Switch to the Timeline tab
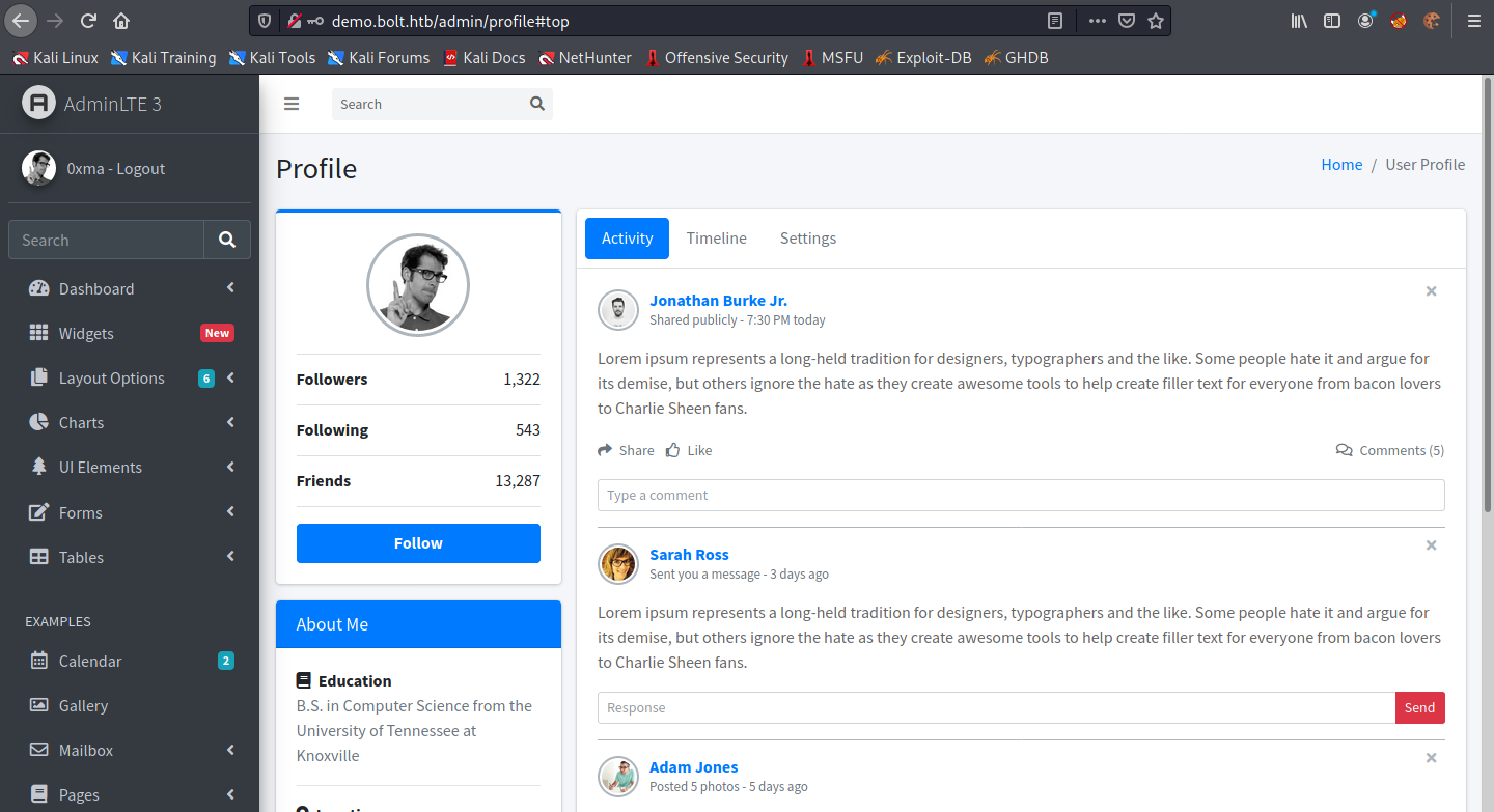 tap(716, 238)
